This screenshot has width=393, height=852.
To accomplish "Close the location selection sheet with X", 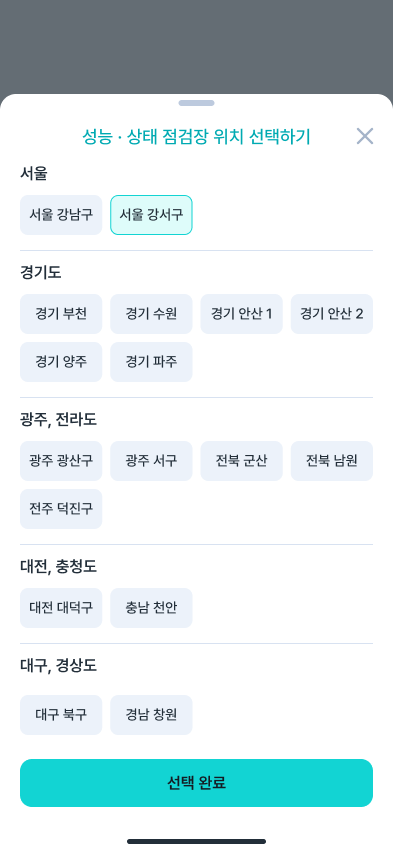I will [x=365, y=136].
